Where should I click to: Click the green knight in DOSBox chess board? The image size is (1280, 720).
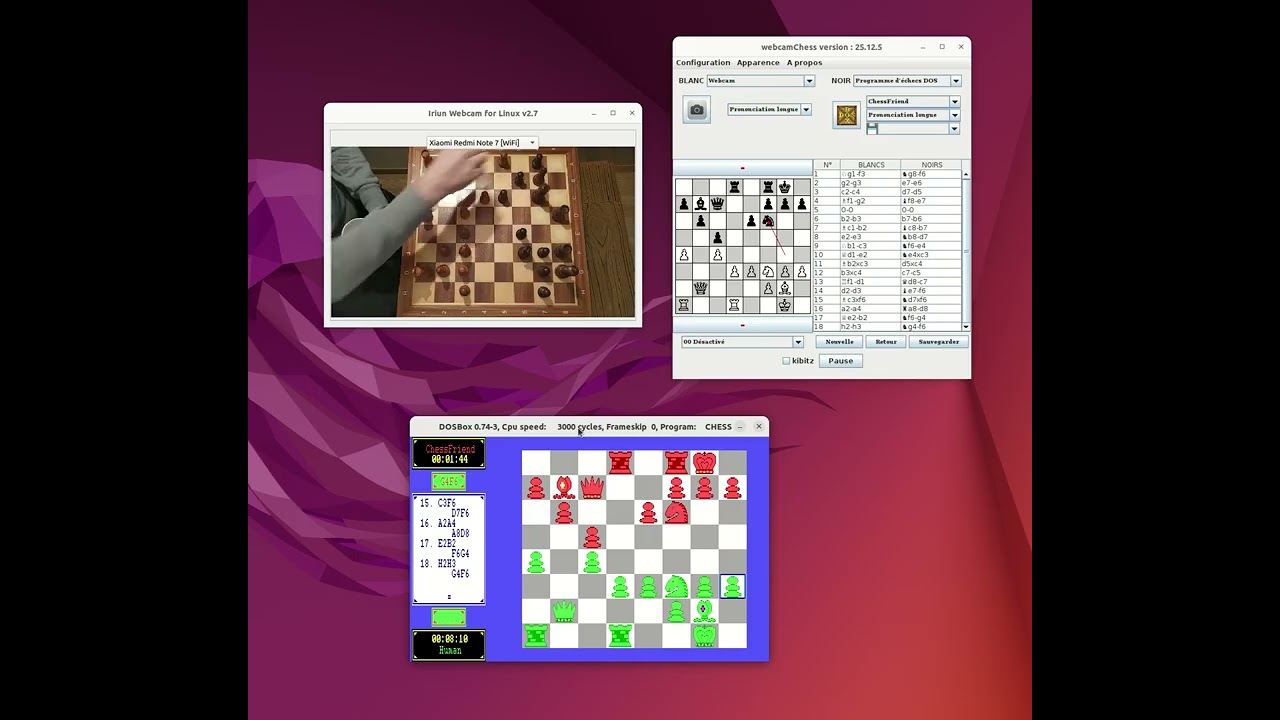coord(676,586)
